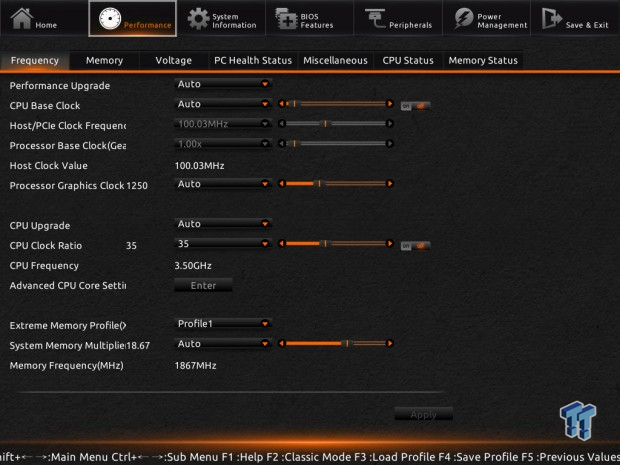Image resolution: width=620 pixels, height=465 pixels.
Task: Click the Peripherals connector icon
Action: click(375, 18)
